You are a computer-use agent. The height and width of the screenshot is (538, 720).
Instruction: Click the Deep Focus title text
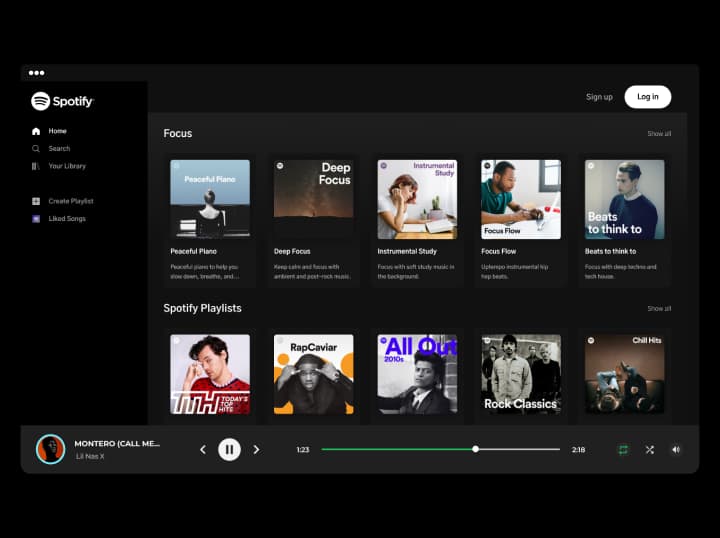click(292, 252)
